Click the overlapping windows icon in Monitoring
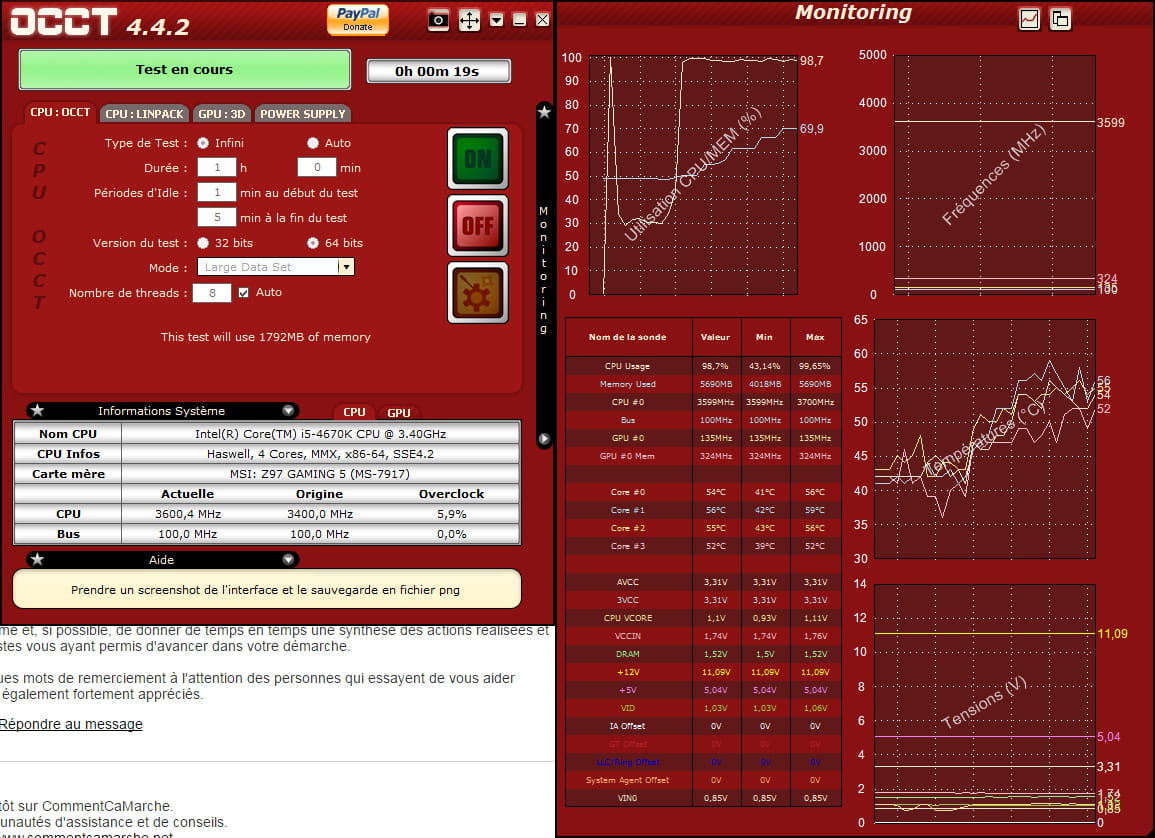This screenshot has width=1155, height=838. pyautogui.click(x=1059, y=19)
